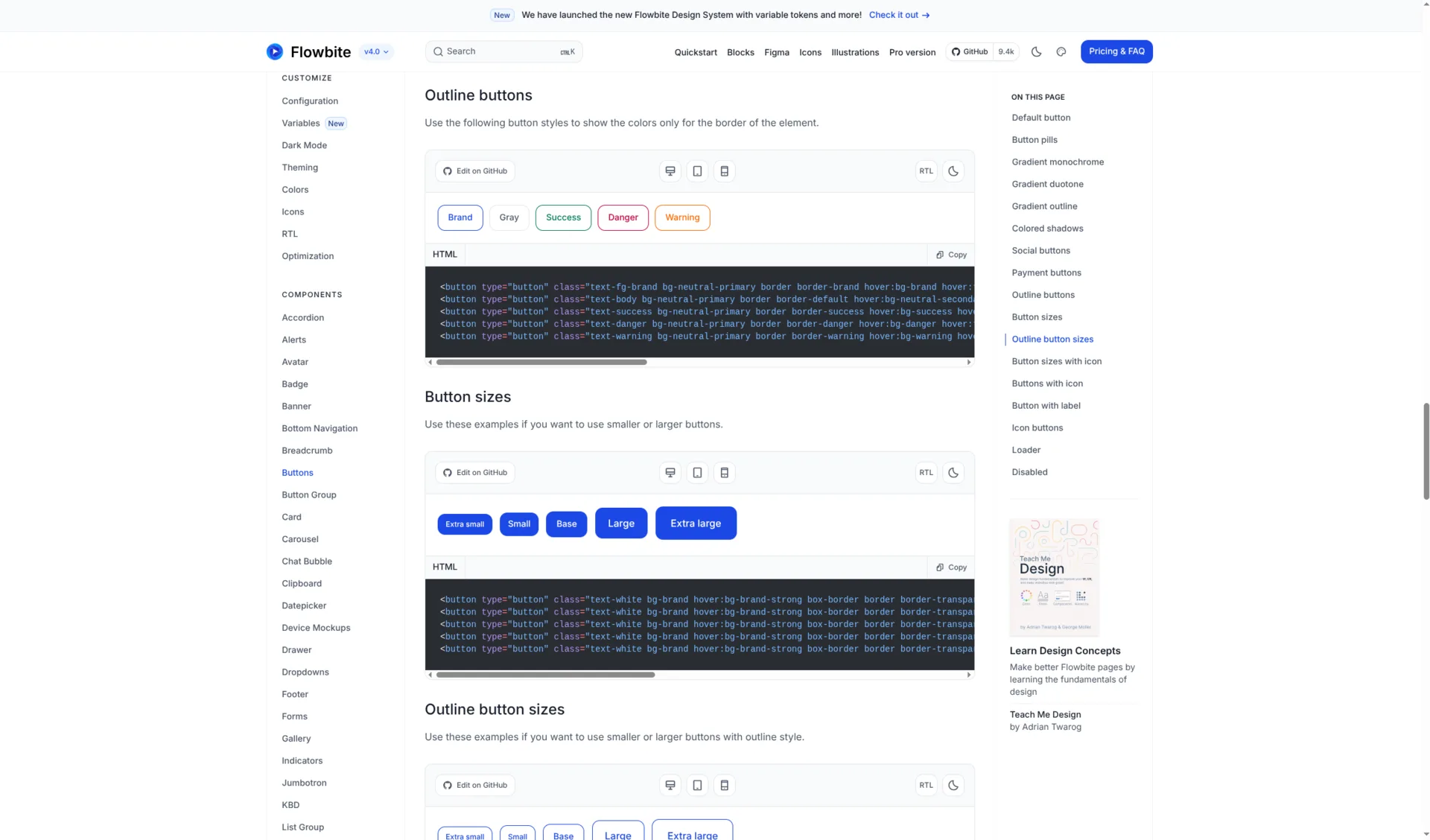
Task: Open Variables in Customize sidebar
Action: point(301,124)
